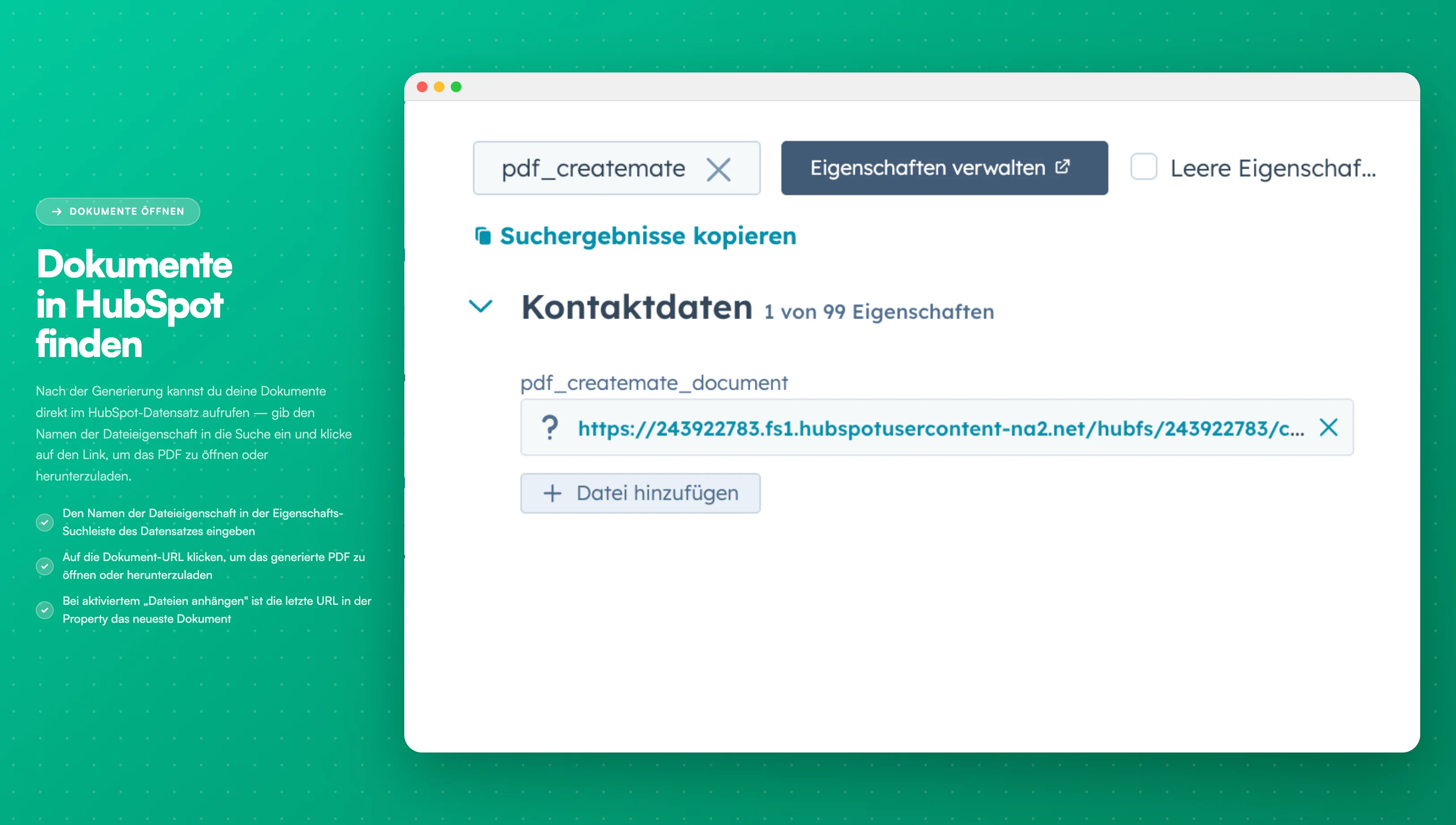Viewport: 1456px width, 825px height.
Task: Click Suchergebnisse kopieren link
Action: 648,236
